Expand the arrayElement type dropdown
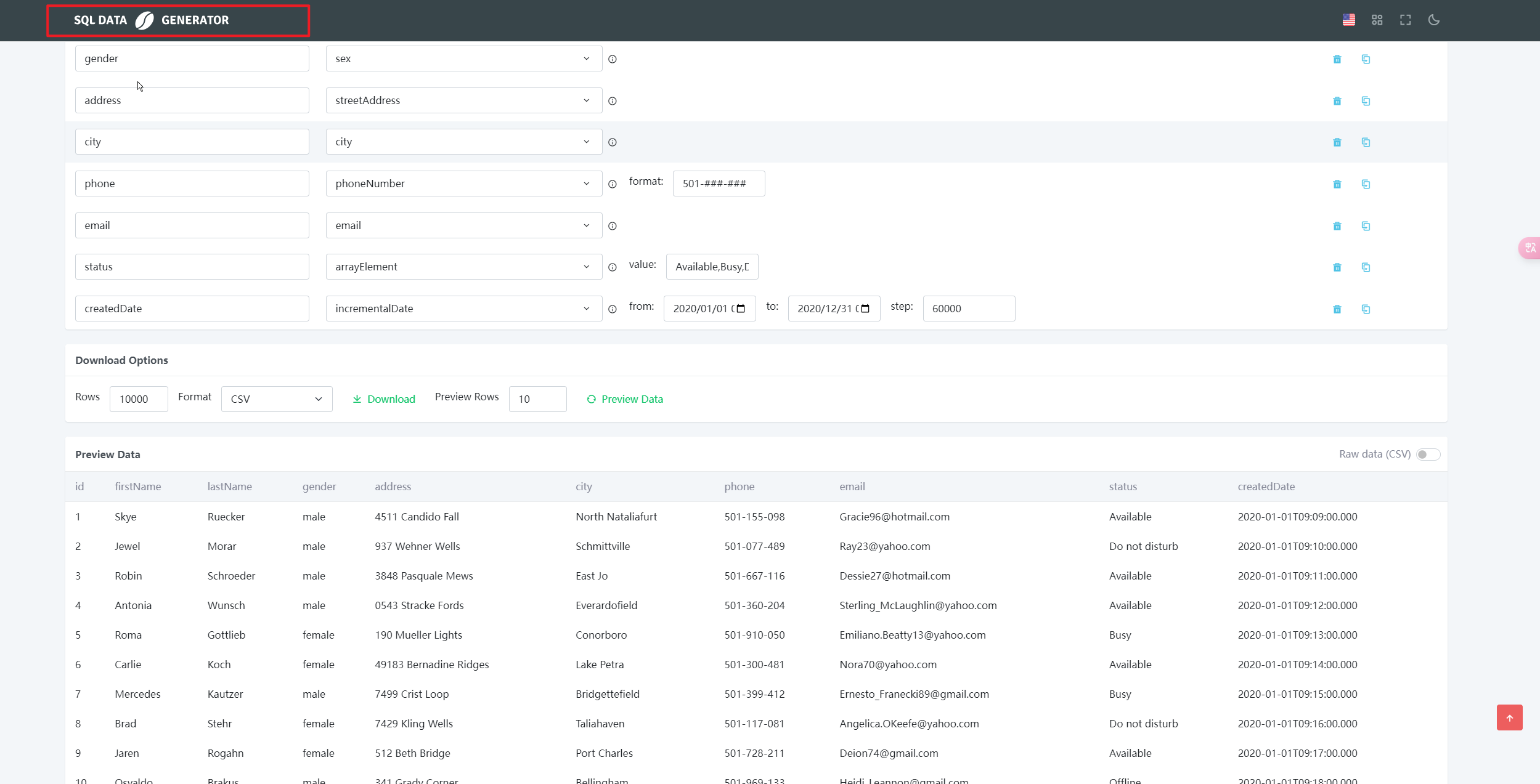 click(463, 267)
